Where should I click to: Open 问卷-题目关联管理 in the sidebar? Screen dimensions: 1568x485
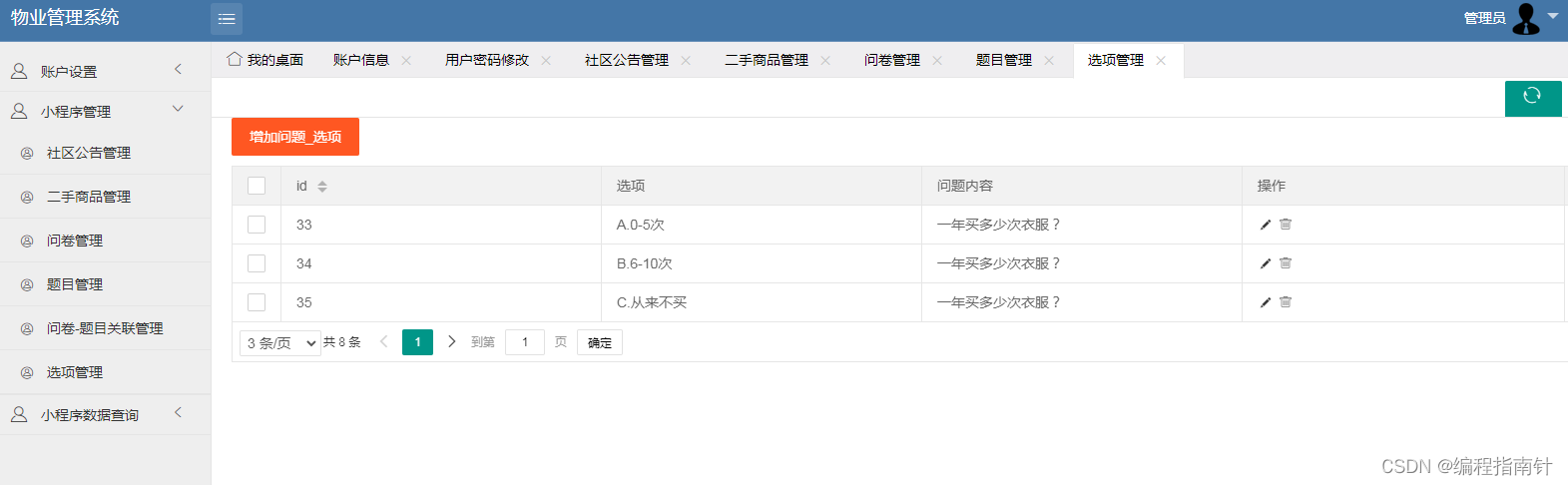click(106, 328)
